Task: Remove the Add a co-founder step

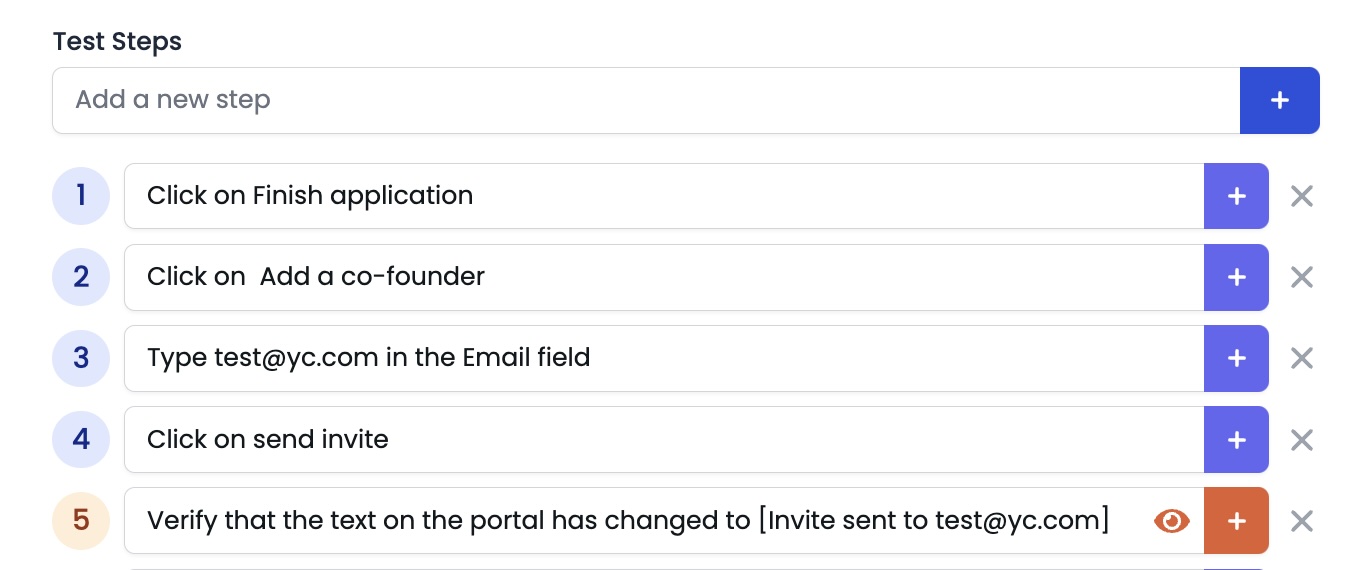Action: coord(1301,277)
